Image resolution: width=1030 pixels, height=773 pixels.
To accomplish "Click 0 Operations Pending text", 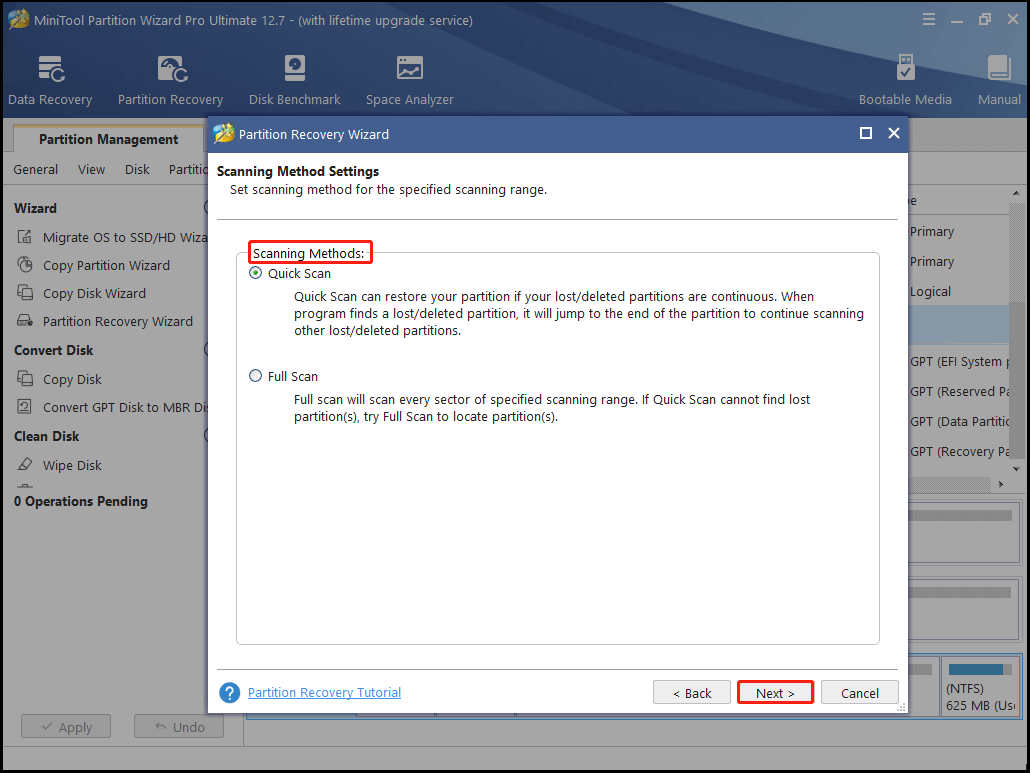I will coord(81,501).
